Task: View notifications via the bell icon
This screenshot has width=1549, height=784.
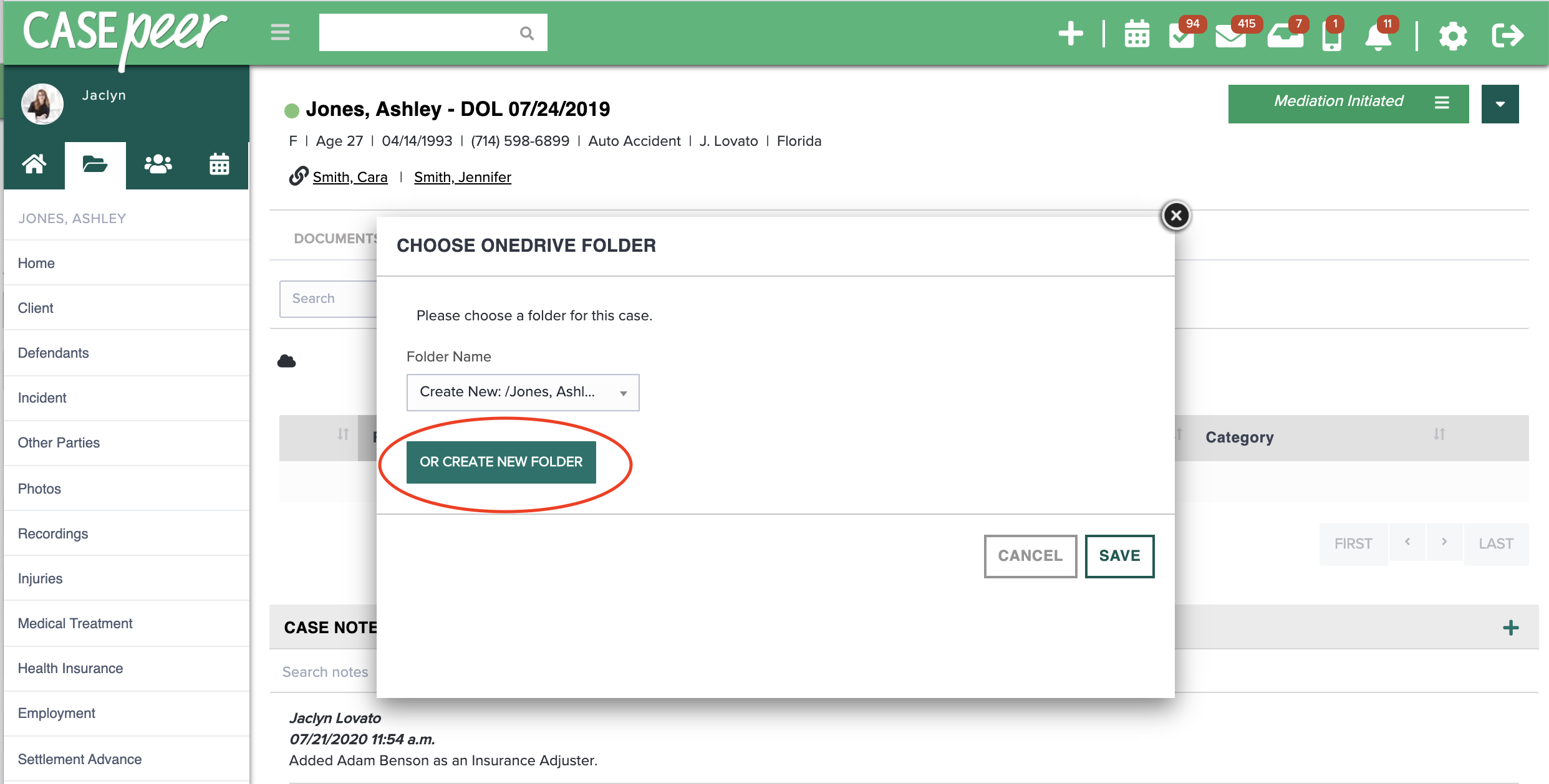Action: click(1379, 36)
